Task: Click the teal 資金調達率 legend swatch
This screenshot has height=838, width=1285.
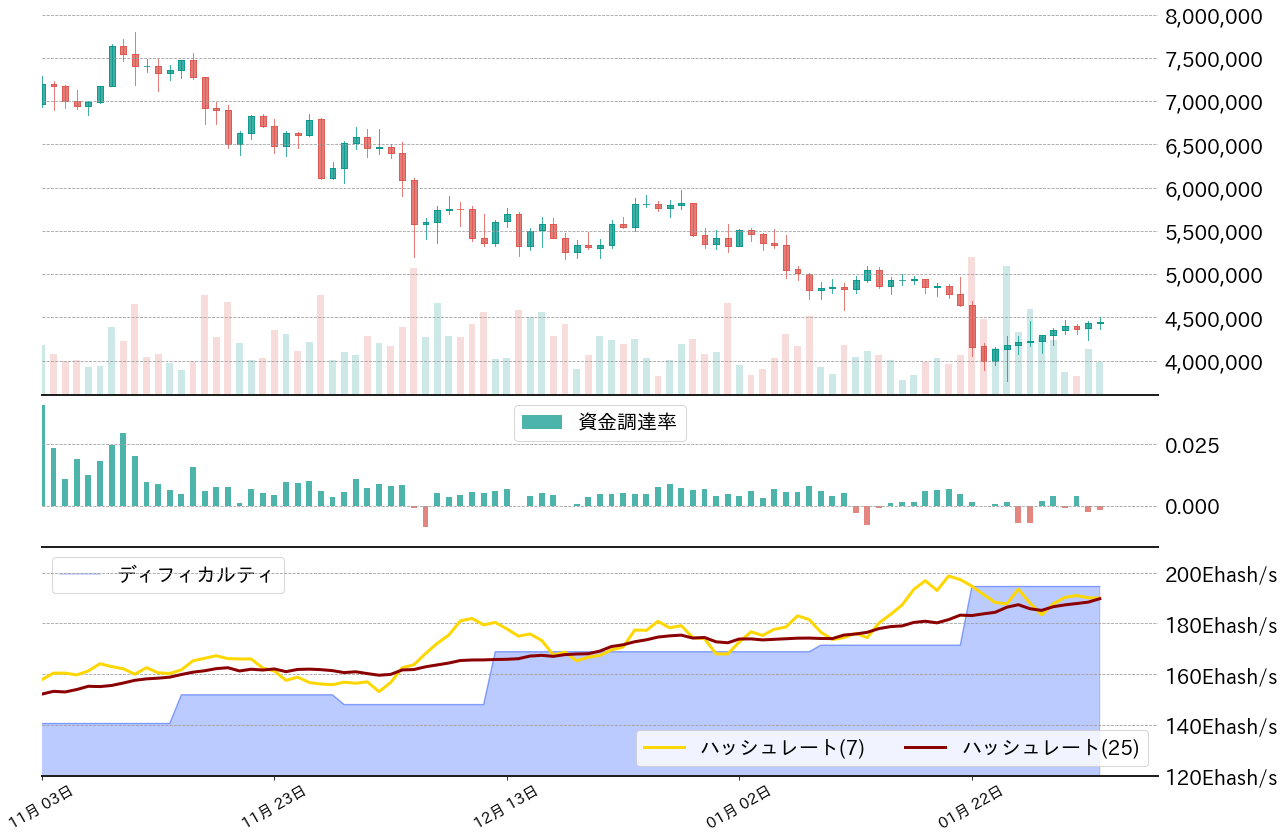Action: 544,423
